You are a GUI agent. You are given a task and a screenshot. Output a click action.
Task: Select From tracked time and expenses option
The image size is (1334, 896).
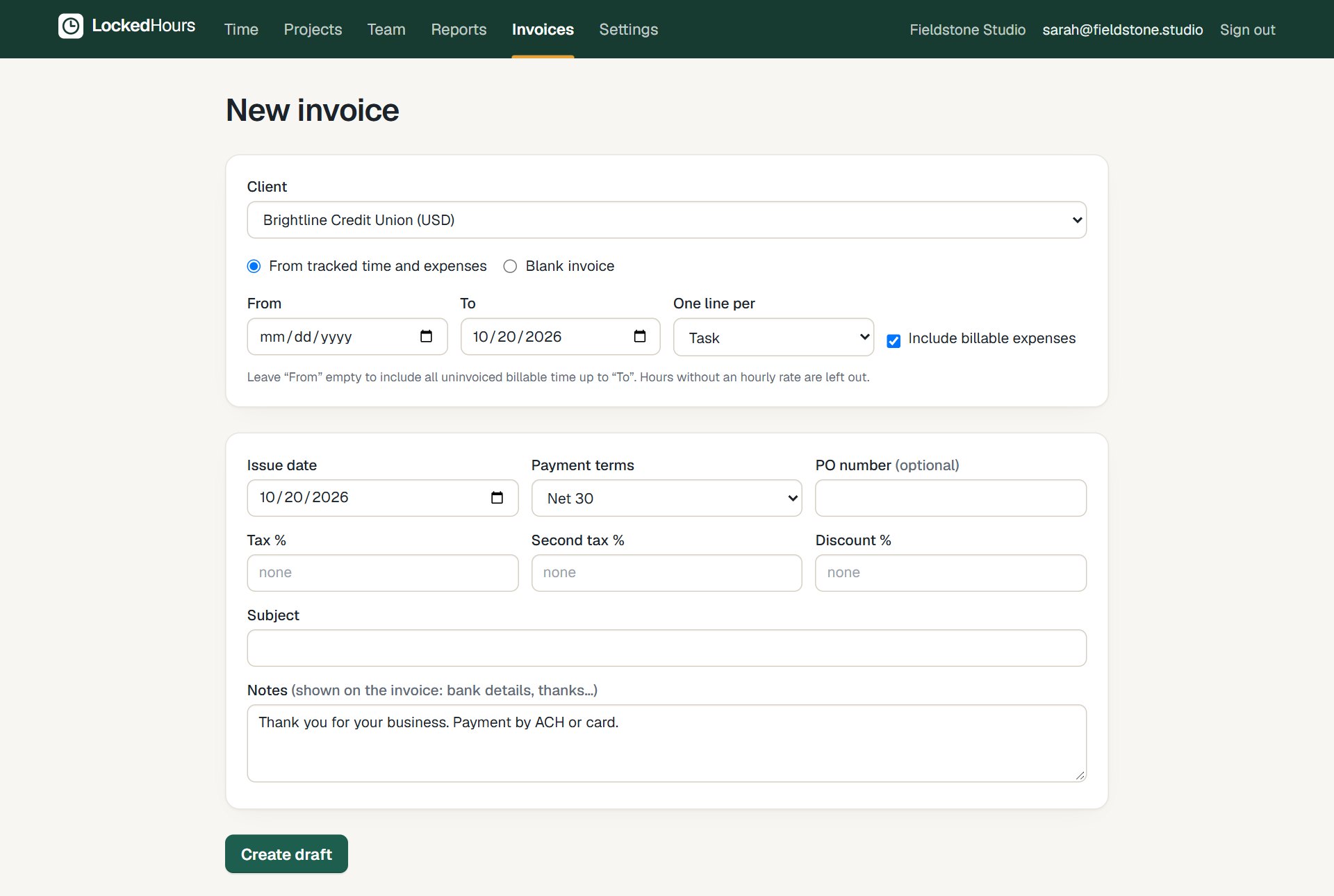[254, 266]
